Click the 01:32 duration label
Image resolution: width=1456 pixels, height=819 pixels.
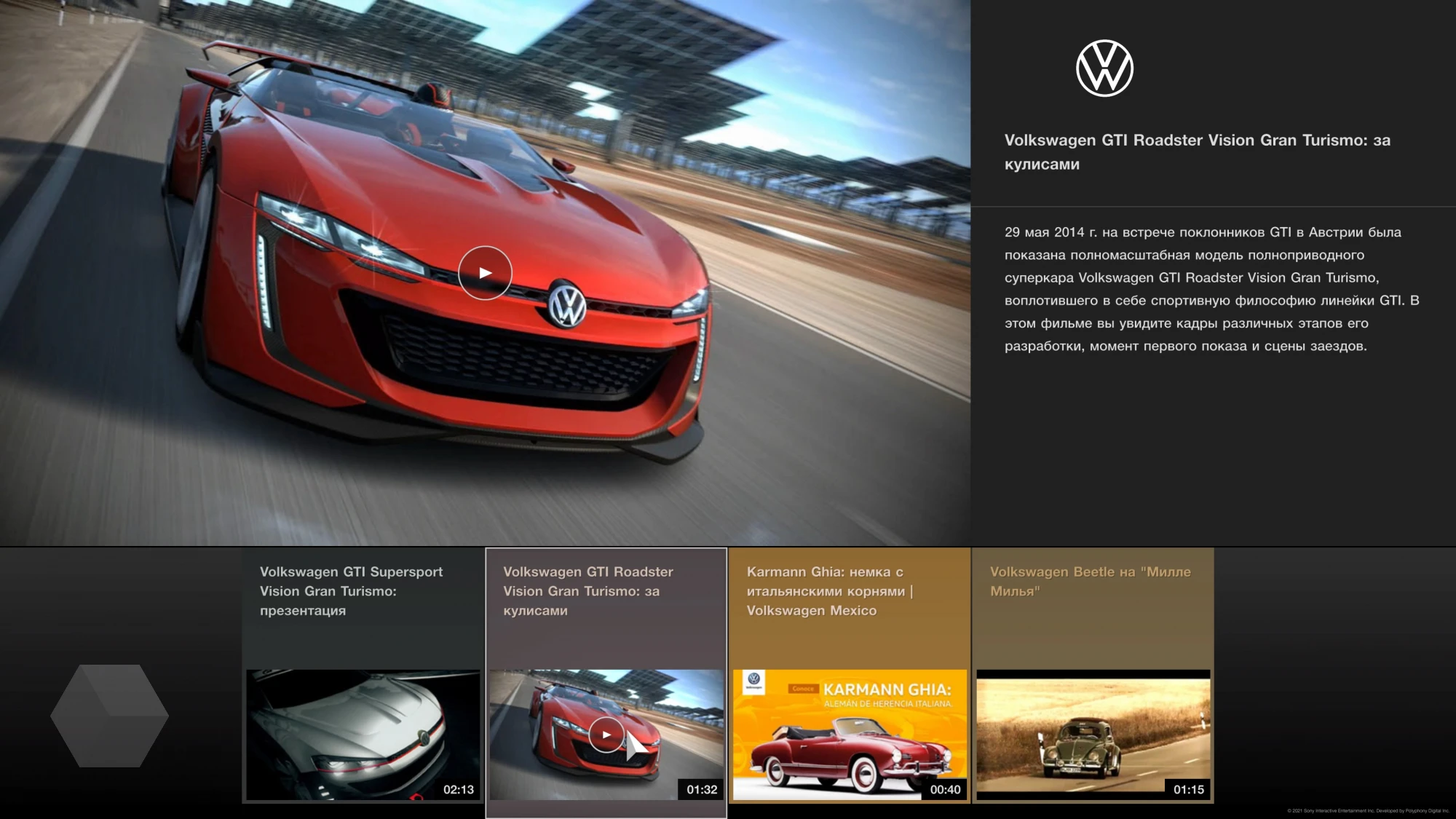tap(702, 789)
